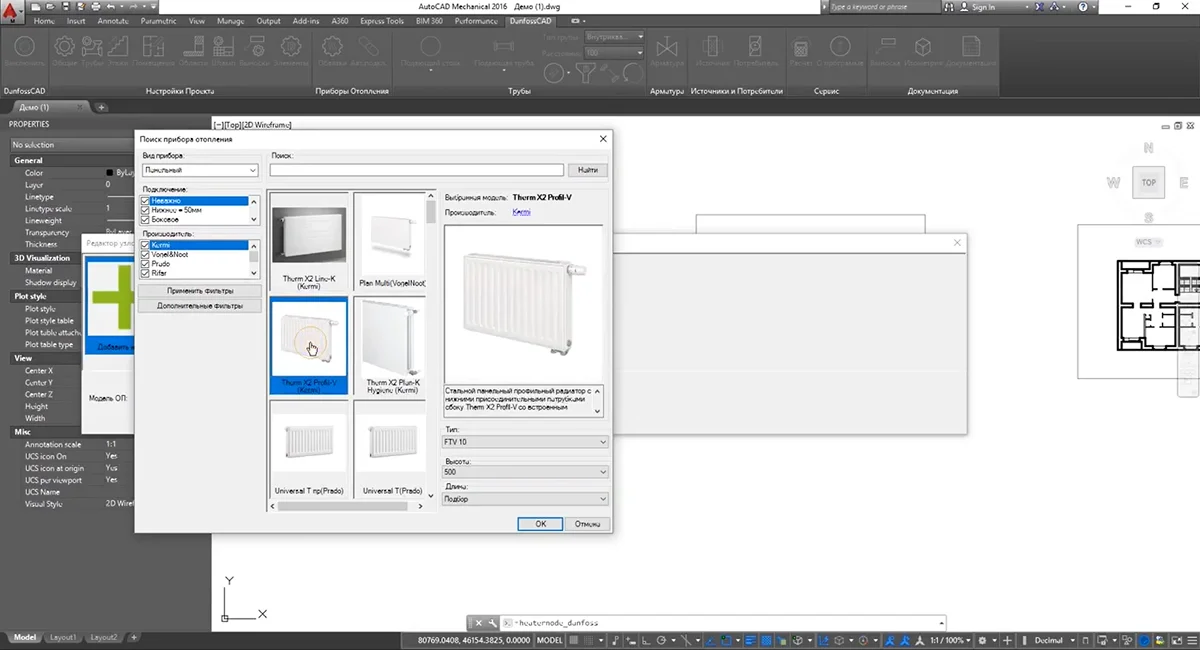Toggle the Kermi manufacturer checkbox
The width and height of the screenshot is (1200, 650).
pos(145,245)
